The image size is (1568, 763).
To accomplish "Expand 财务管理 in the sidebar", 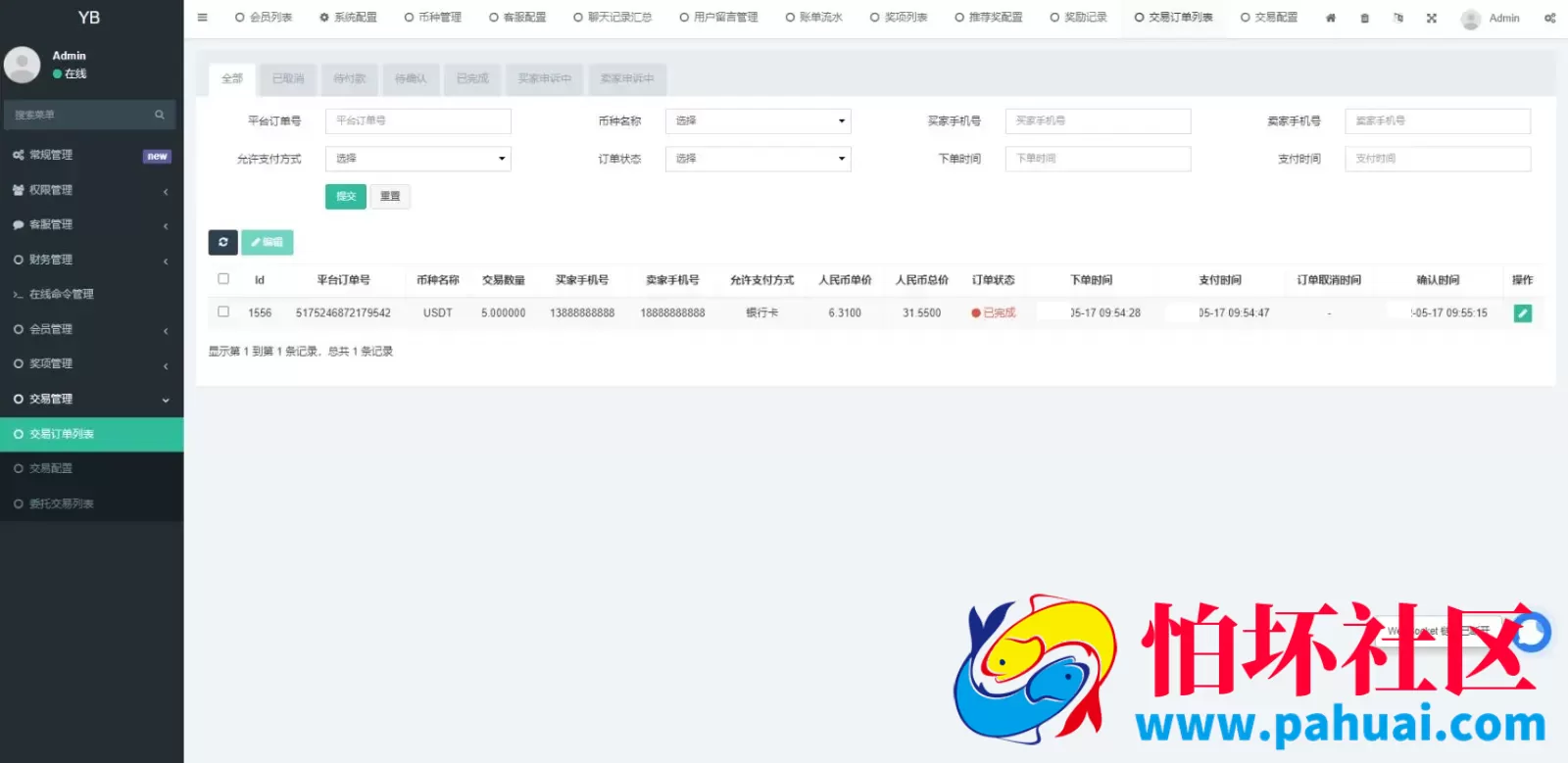I will coord(92,260).
